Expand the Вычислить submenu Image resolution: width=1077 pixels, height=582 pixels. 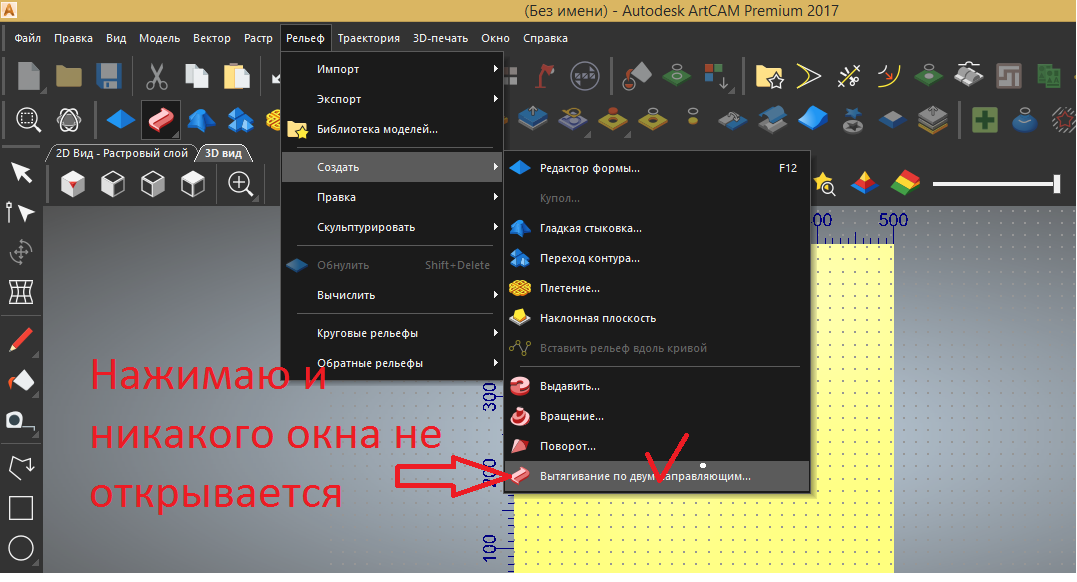pos(392,295)
